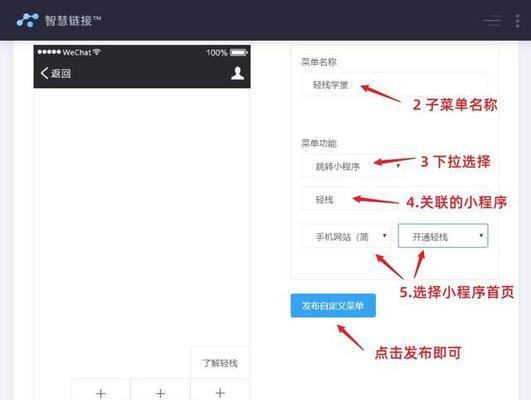Click the battery icon in phone status bar
The width and height of the screenshot is (531, 400).
coord(239,52)
